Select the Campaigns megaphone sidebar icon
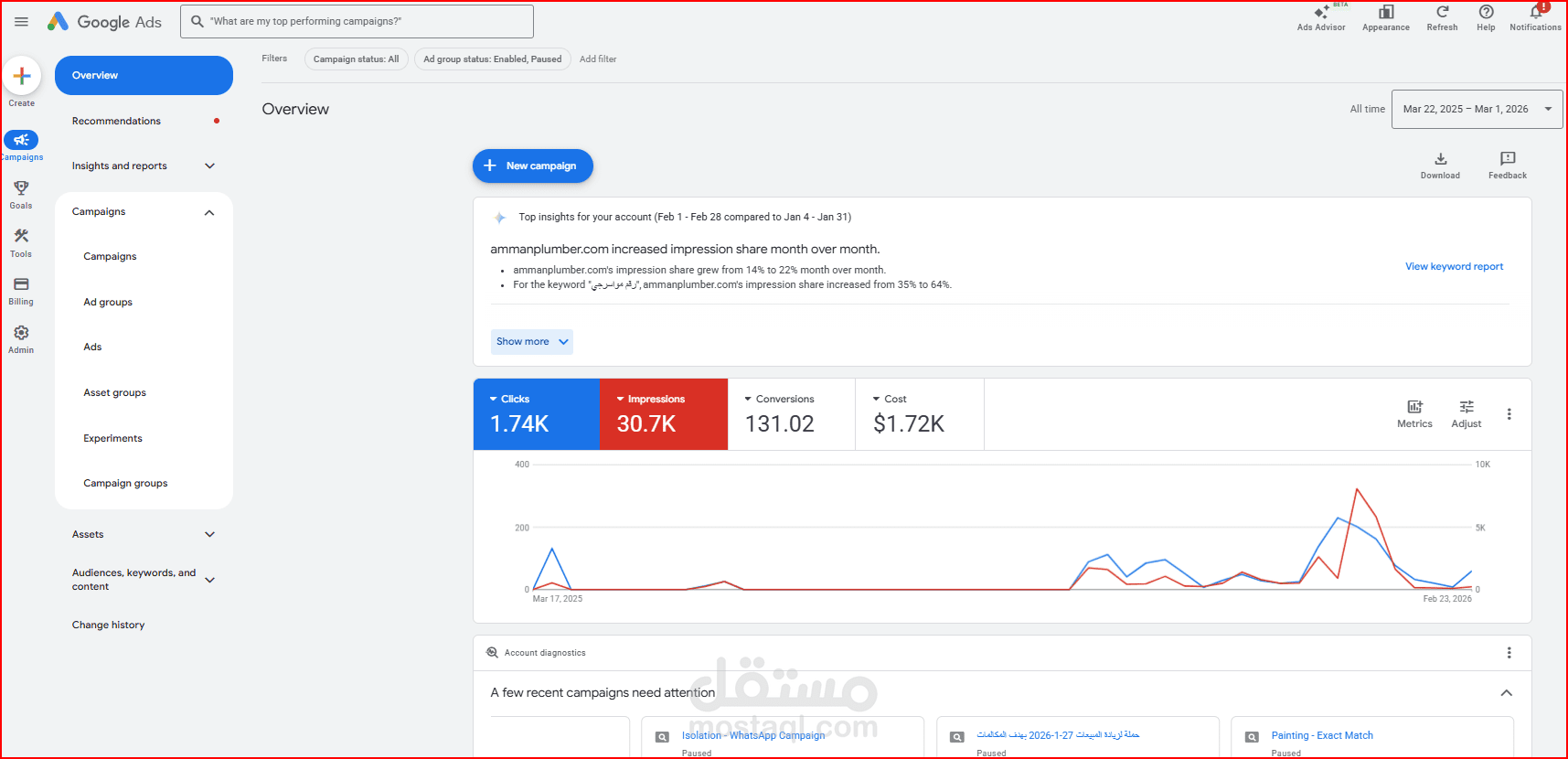 pos(21,140)
